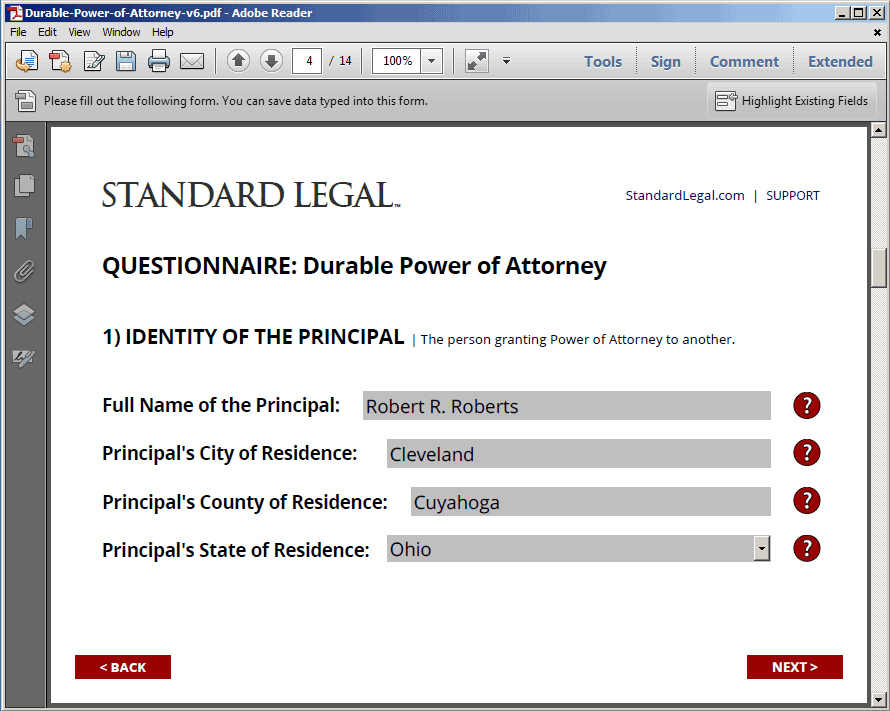Send file by email envelope icon

(192, 61)
